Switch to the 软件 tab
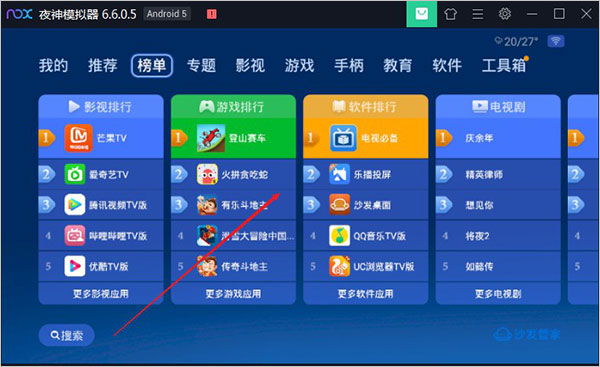600x367 pixels. pos(447,65)
